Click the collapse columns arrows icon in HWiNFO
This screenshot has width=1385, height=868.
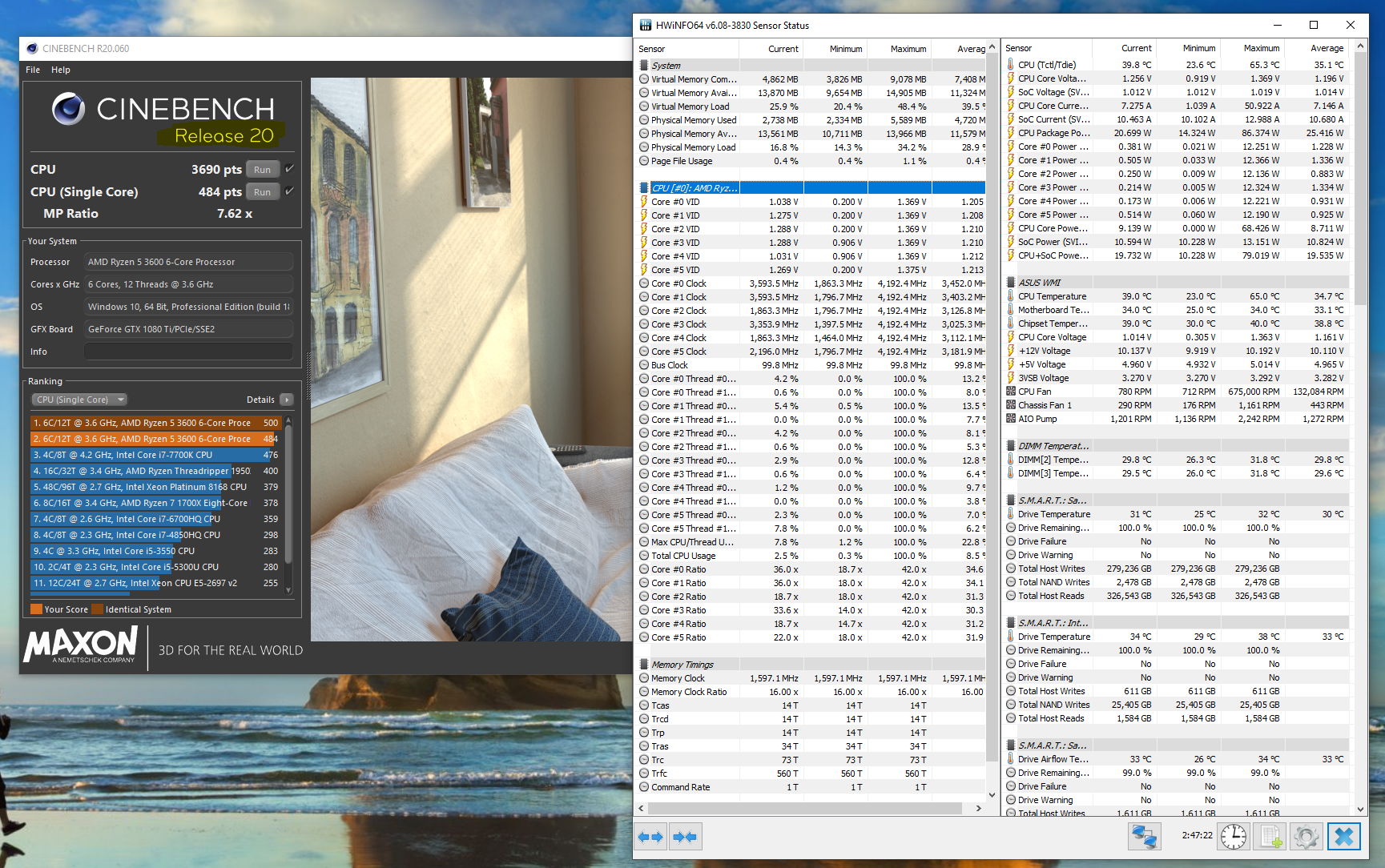point(685,837)
